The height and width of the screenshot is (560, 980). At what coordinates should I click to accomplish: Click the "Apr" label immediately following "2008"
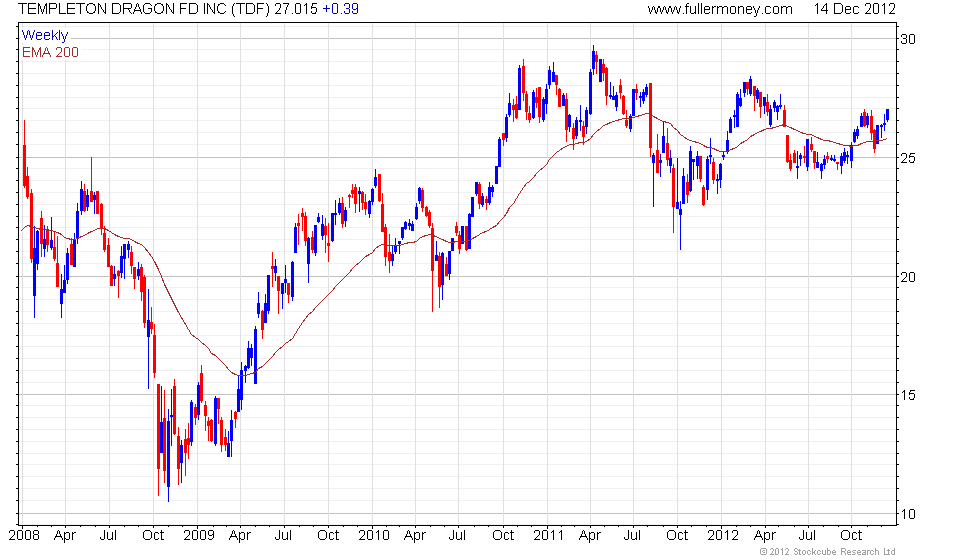[x=65, y=536]
